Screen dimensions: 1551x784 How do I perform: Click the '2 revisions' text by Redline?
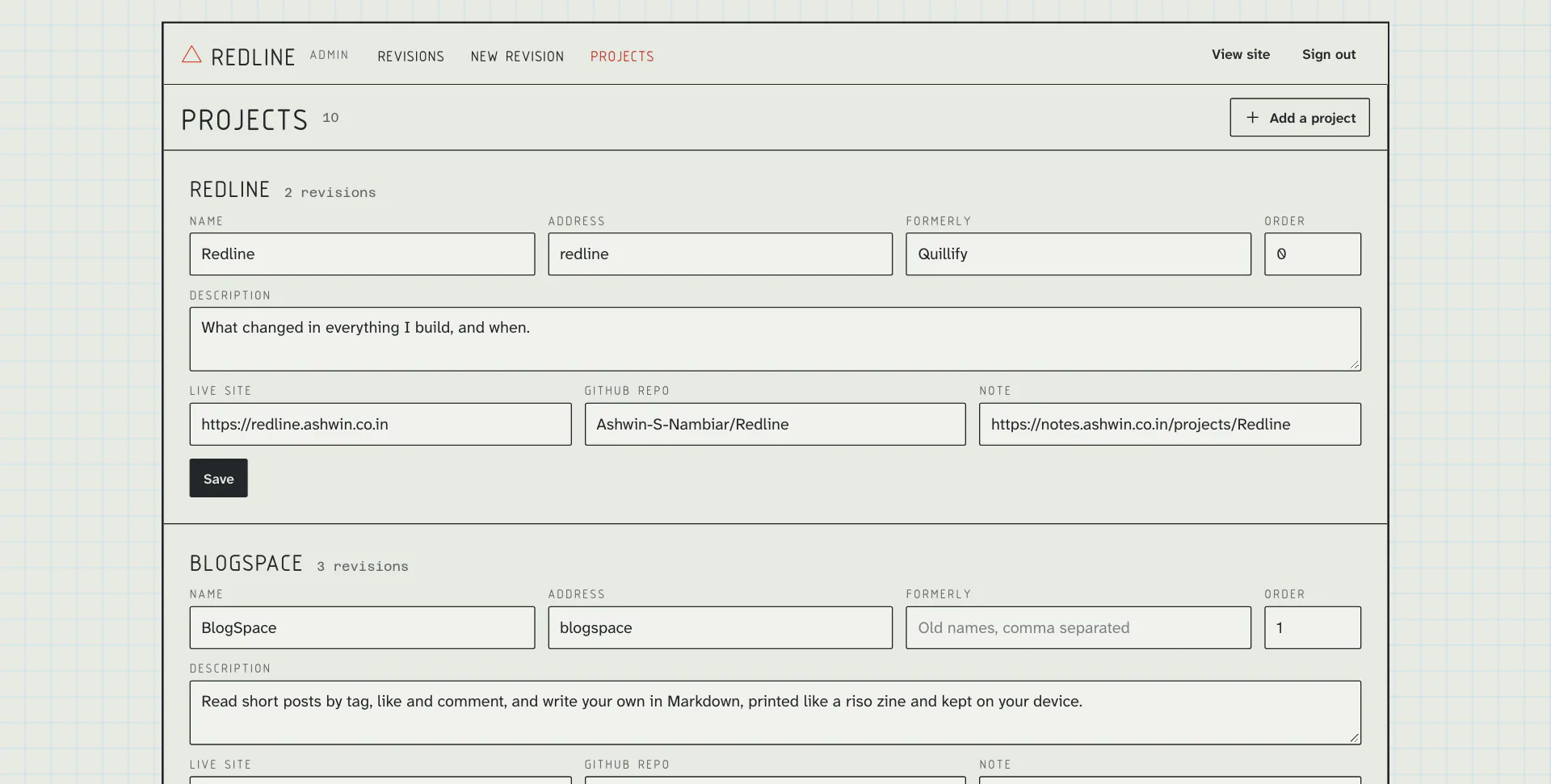tap(330, 192)
